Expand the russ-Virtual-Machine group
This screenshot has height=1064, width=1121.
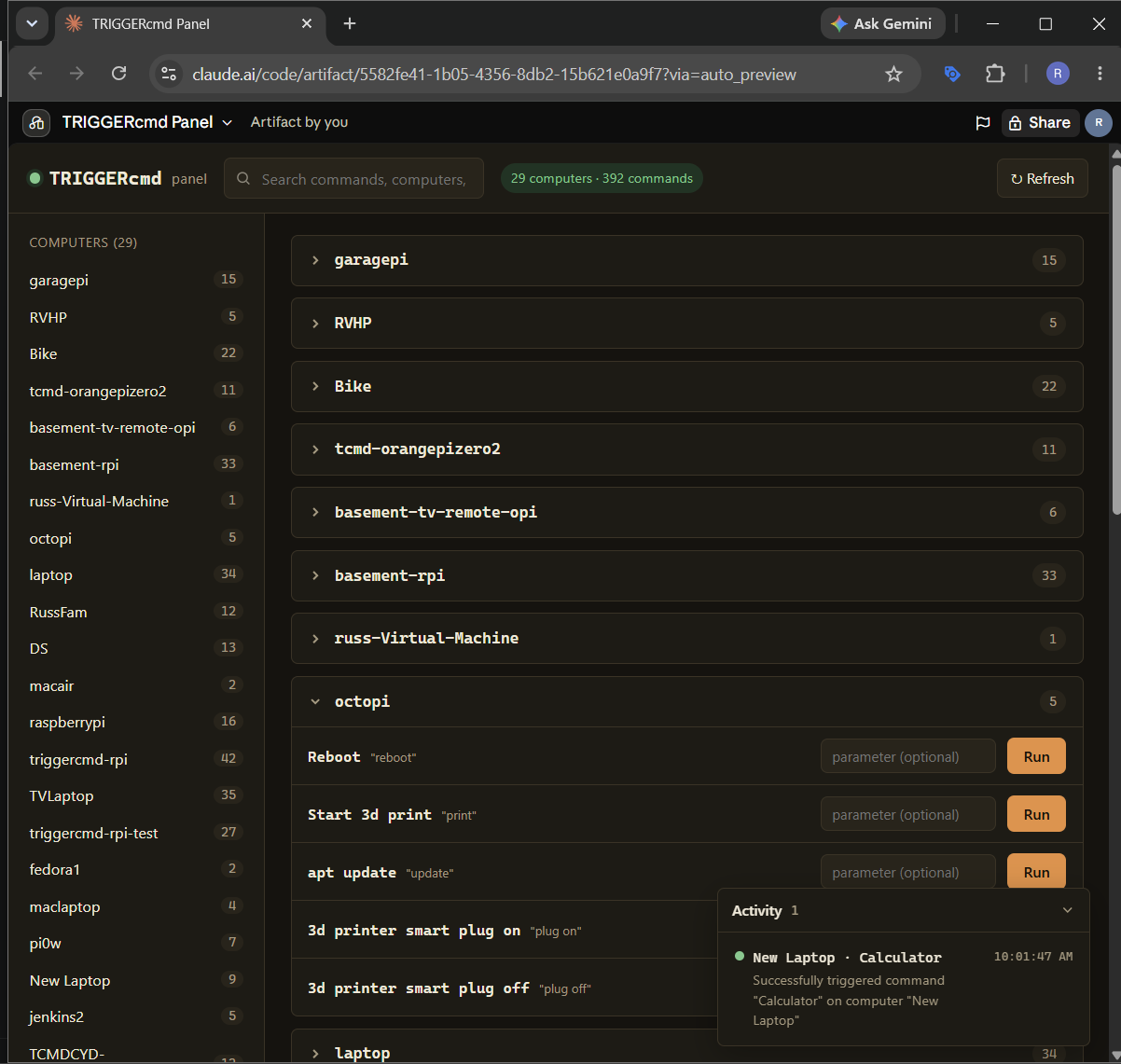[687, 638]
